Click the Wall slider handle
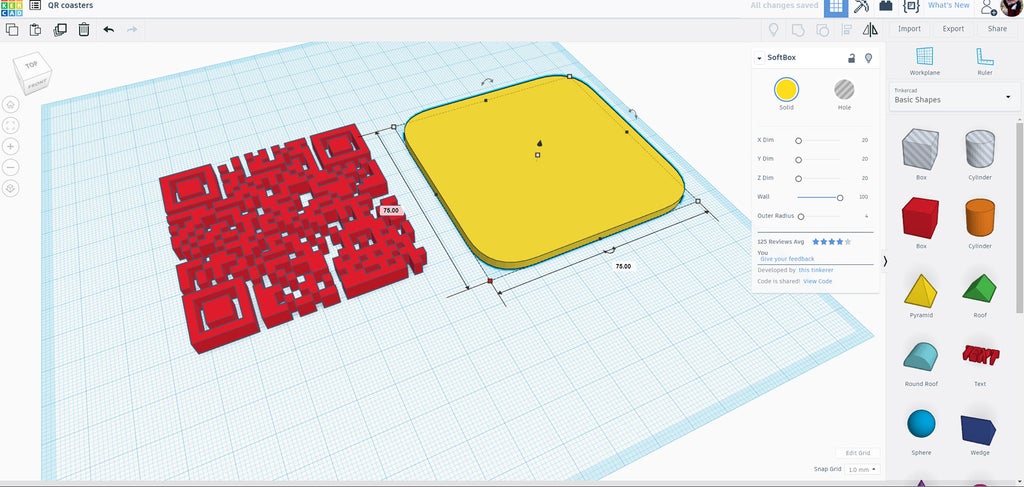 [x=840, y=197]
